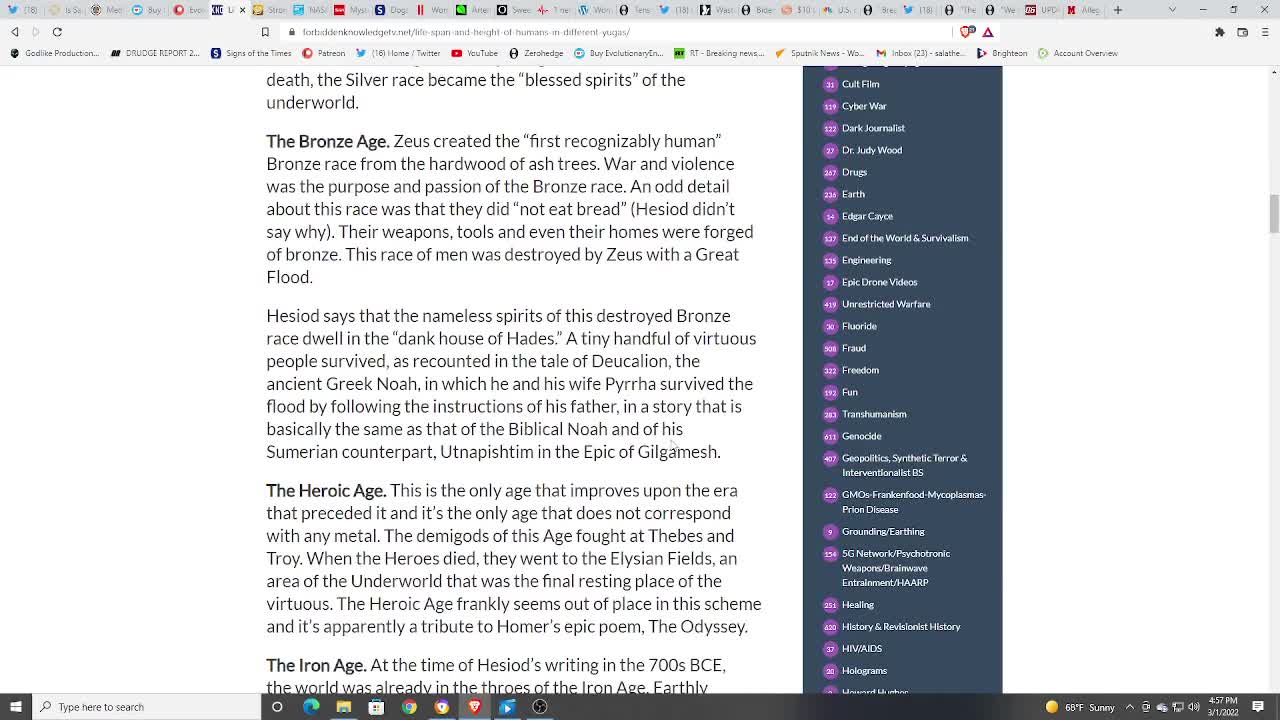Select GMOs-Frankenfood-Mycoplasmas category
Image resolution: width=1280 pixels, height=720 pixels.
point(913,502)
